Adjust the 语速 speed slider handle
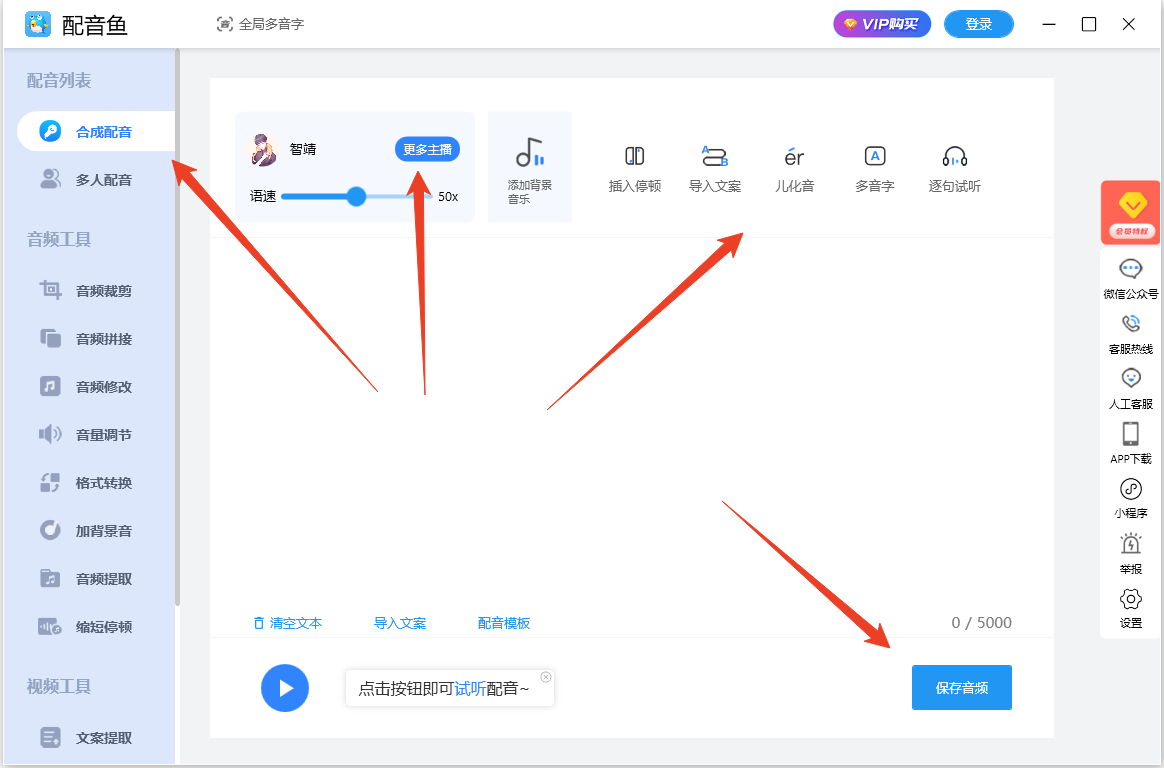 click(356, 196)
